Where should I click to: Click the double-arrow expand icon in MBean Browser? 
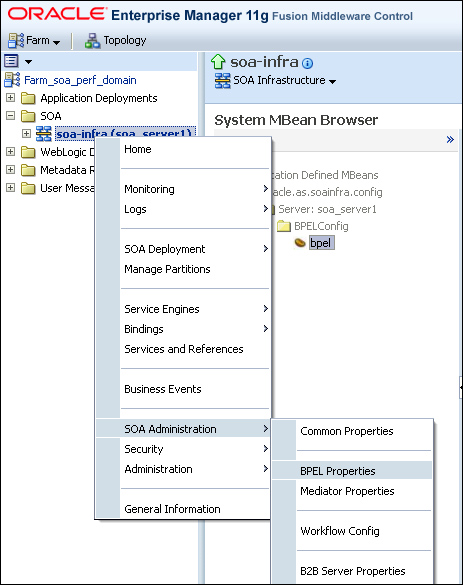click(450, 140)
